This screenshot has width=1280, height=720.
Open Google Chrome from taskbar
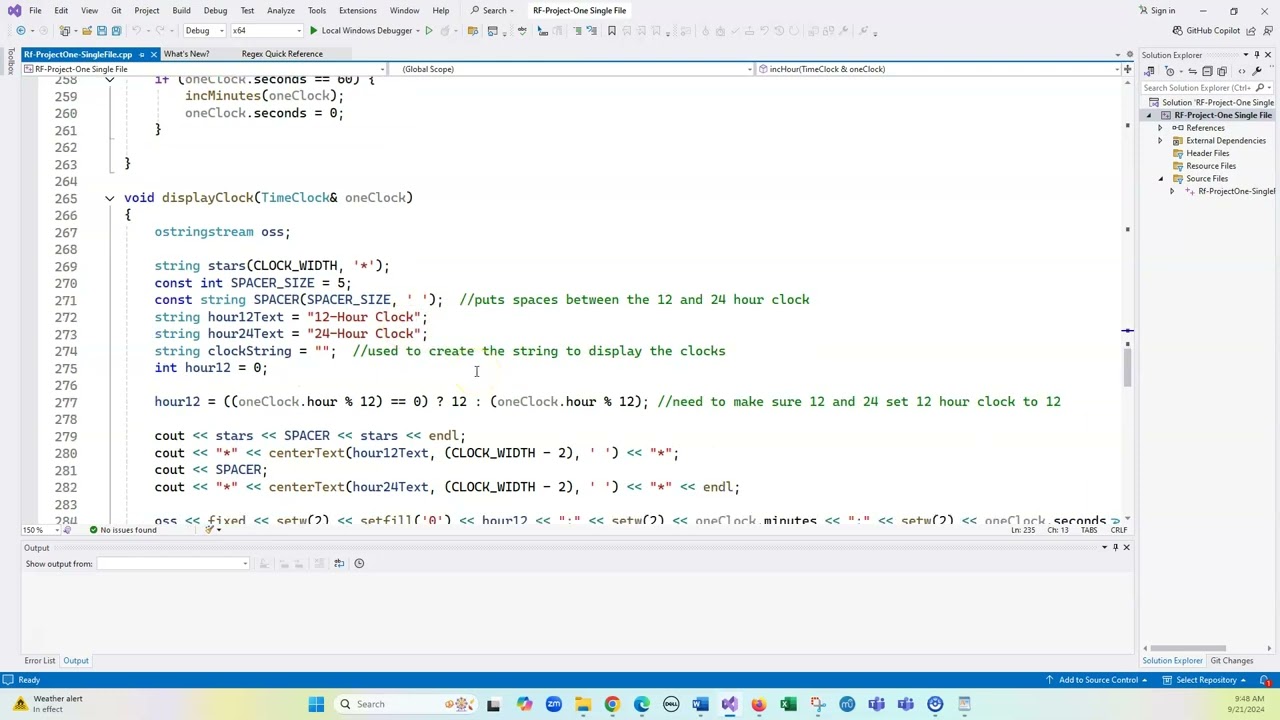click(x=612, y=704)
